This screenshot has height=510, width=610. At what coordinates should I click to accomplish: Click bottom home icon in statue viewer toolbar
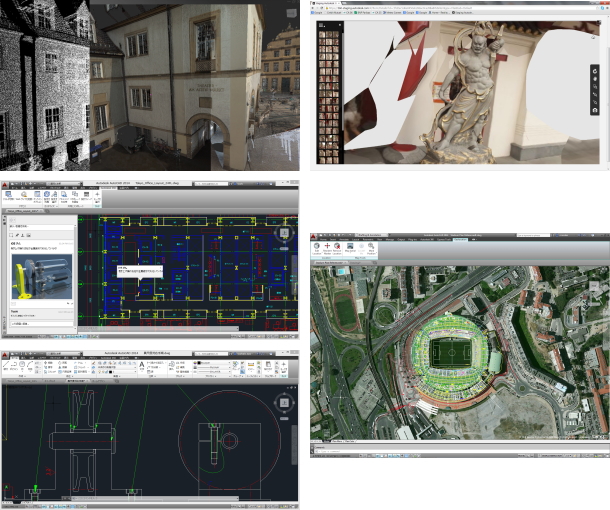coord(595,110)
